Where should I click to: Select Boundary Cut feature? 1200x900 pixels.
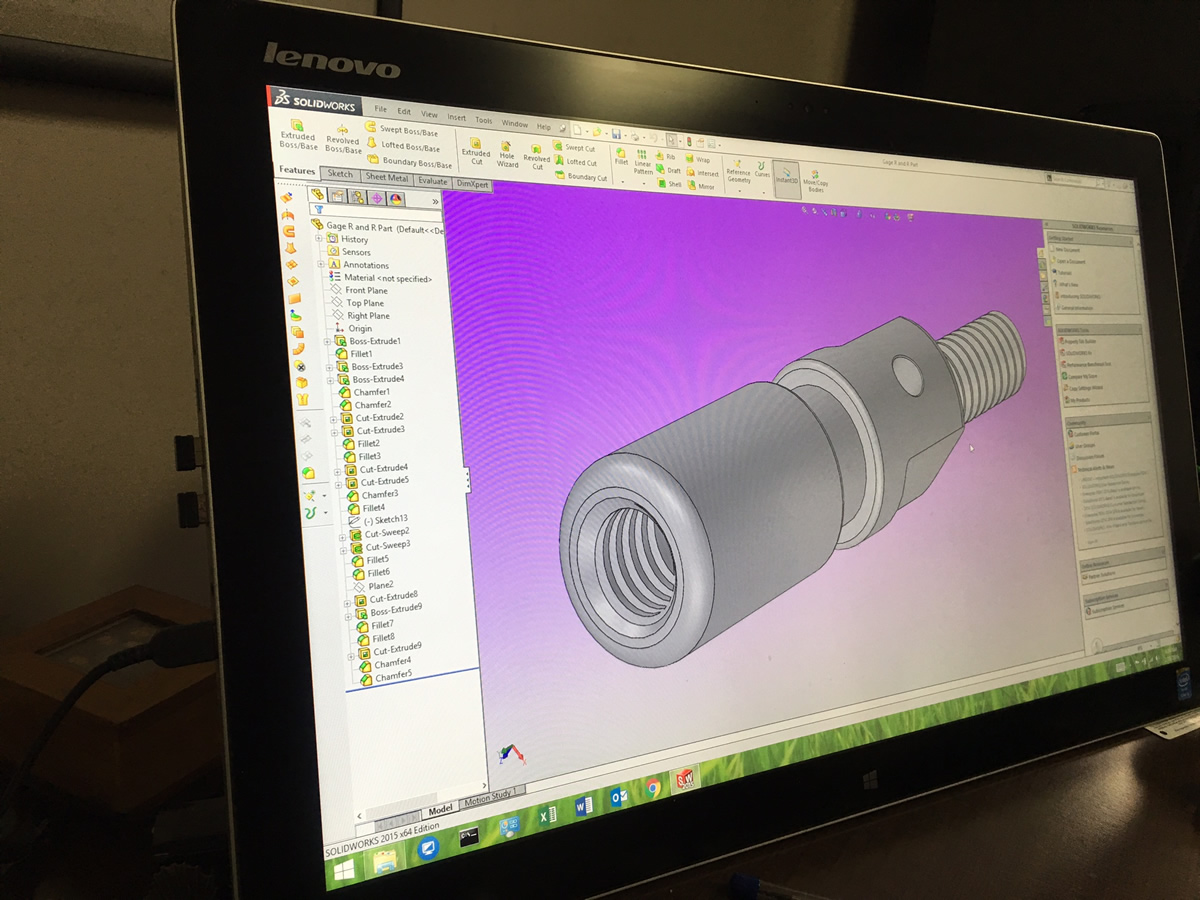(x=581, y=177)
